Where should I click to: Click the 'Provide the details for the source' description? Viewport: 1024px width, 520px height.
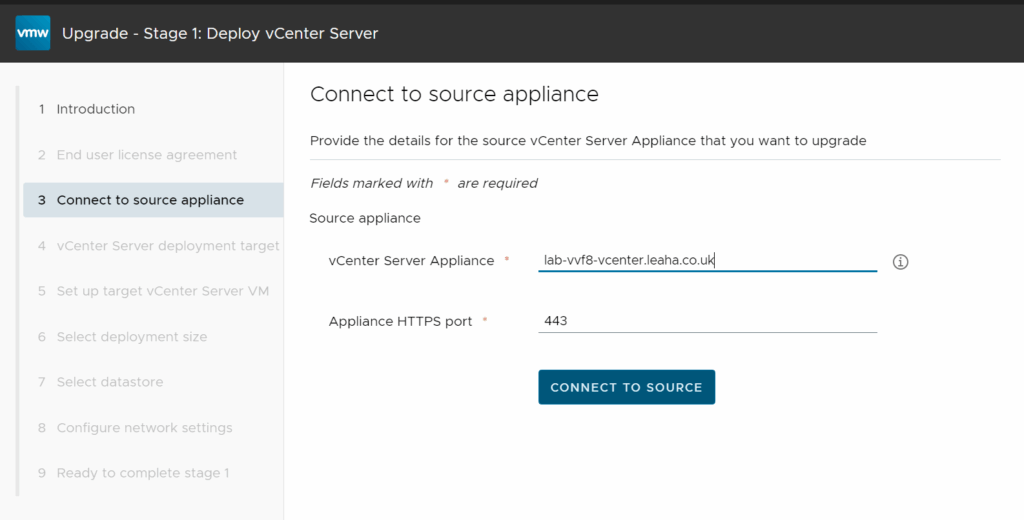(x=588, y=140)
